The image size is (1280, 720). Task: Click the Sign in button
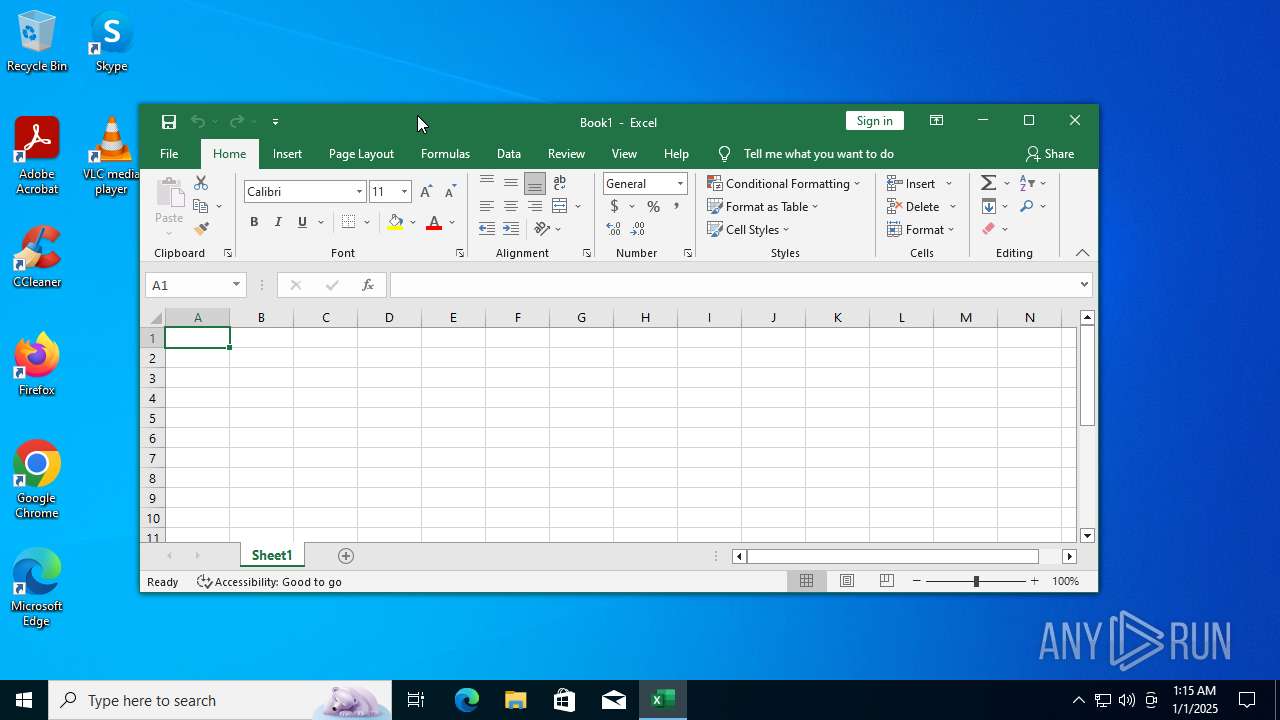coord(874,121)
